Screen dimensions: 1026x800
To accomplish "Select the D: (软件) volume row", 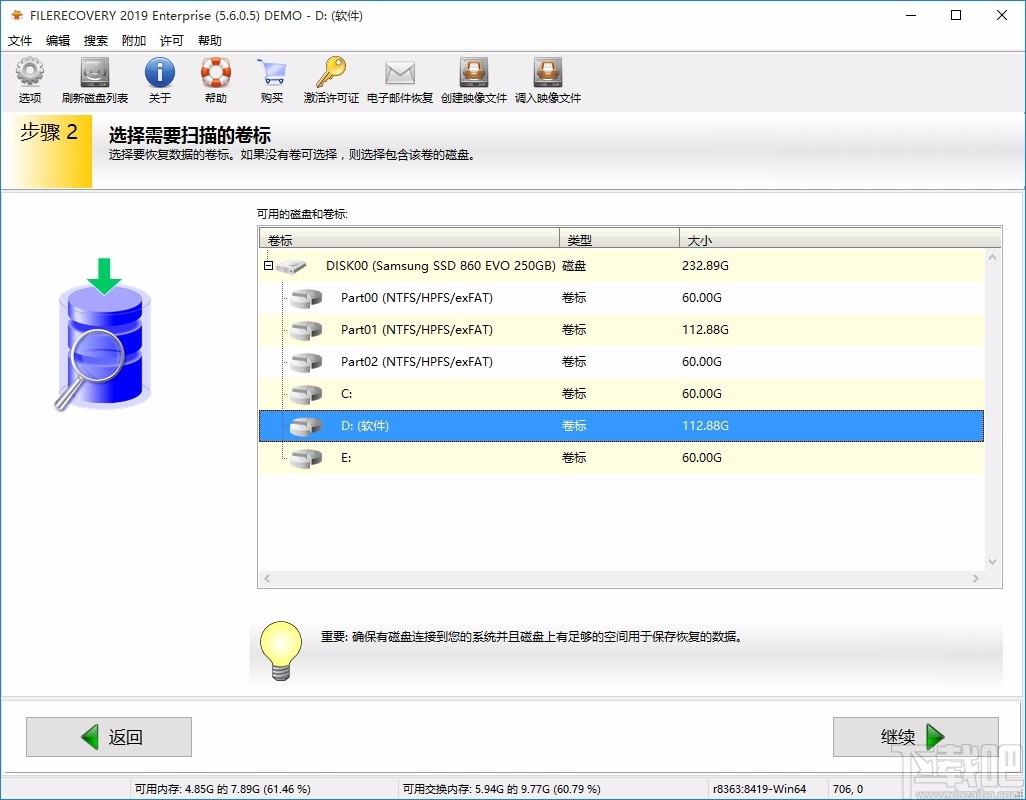I will (622, 426).
